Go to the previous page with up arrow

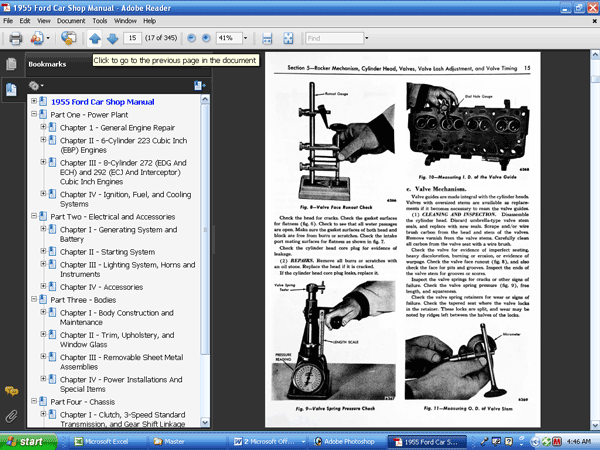[x=95, y=38]
